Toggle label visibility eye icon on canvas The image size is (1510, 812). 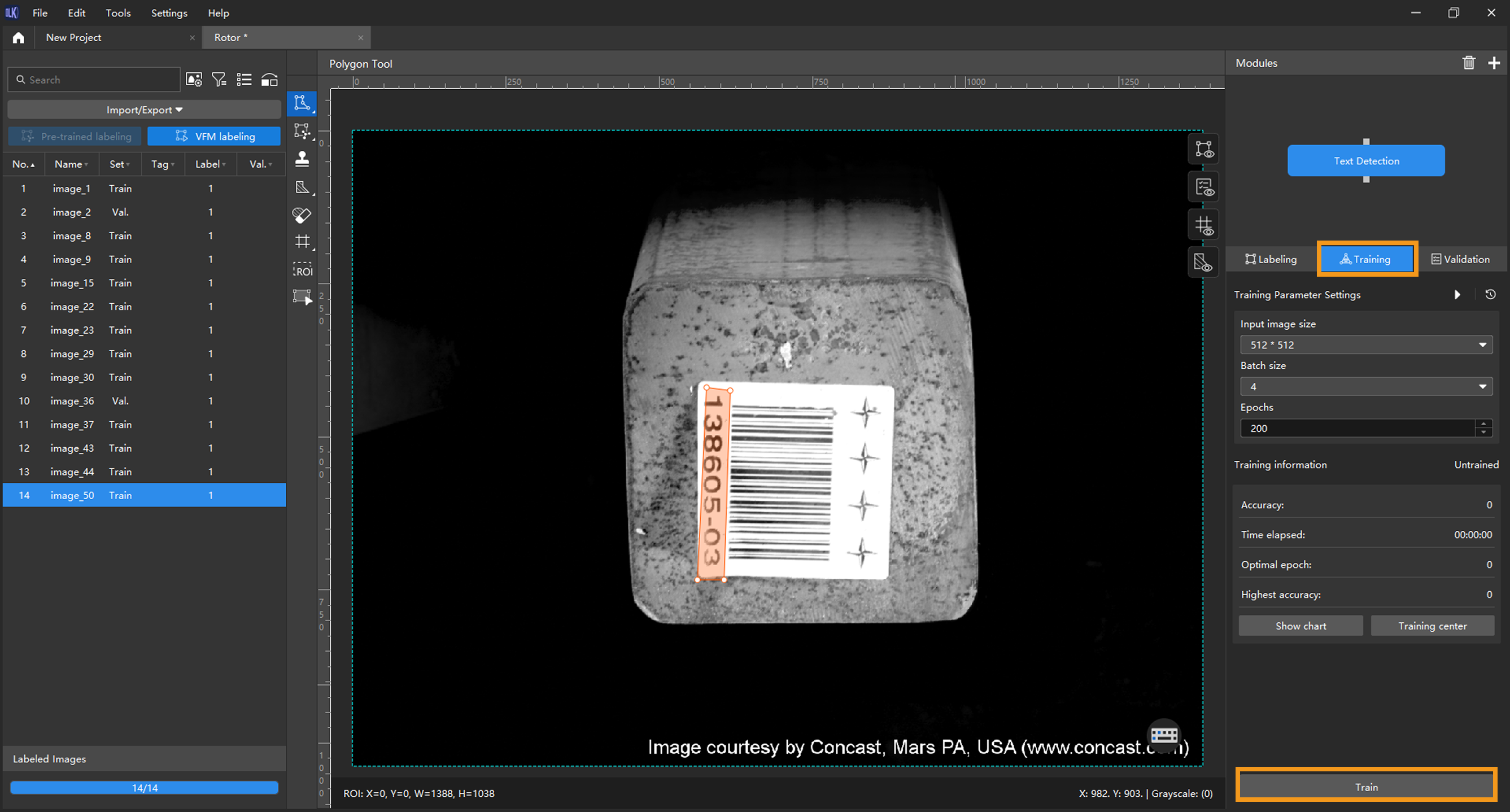tap(1203, 149)
